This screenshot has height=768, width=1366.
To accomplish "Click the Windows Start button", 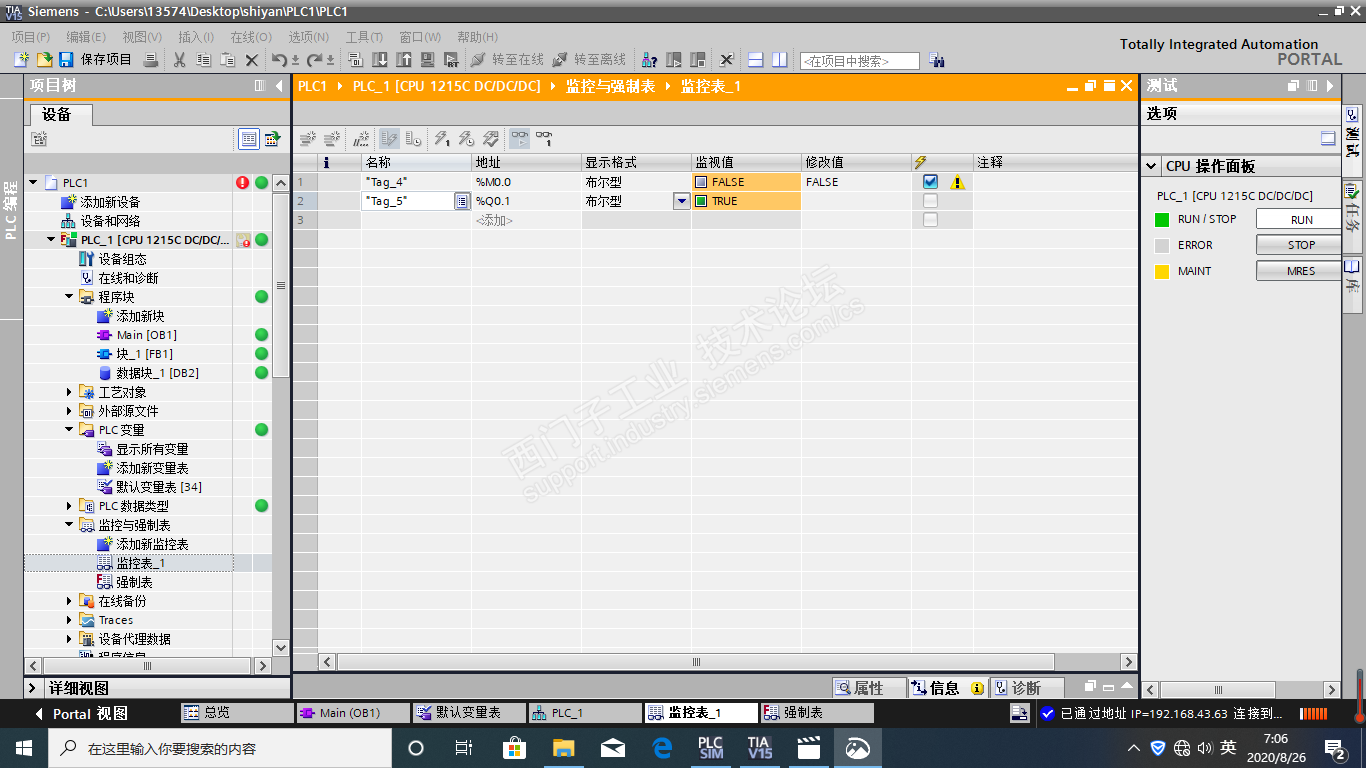I will (x=23, y=748).
